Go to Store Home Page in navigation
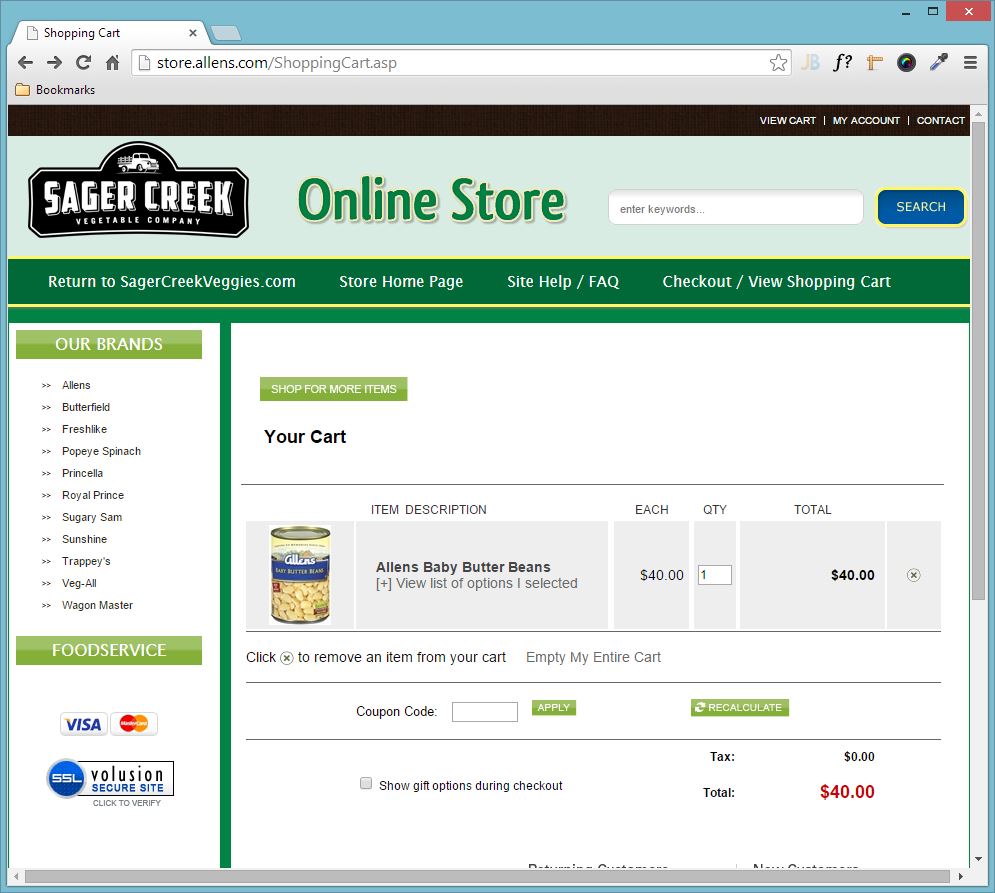The image size is (995, 893). coord(401,282)
